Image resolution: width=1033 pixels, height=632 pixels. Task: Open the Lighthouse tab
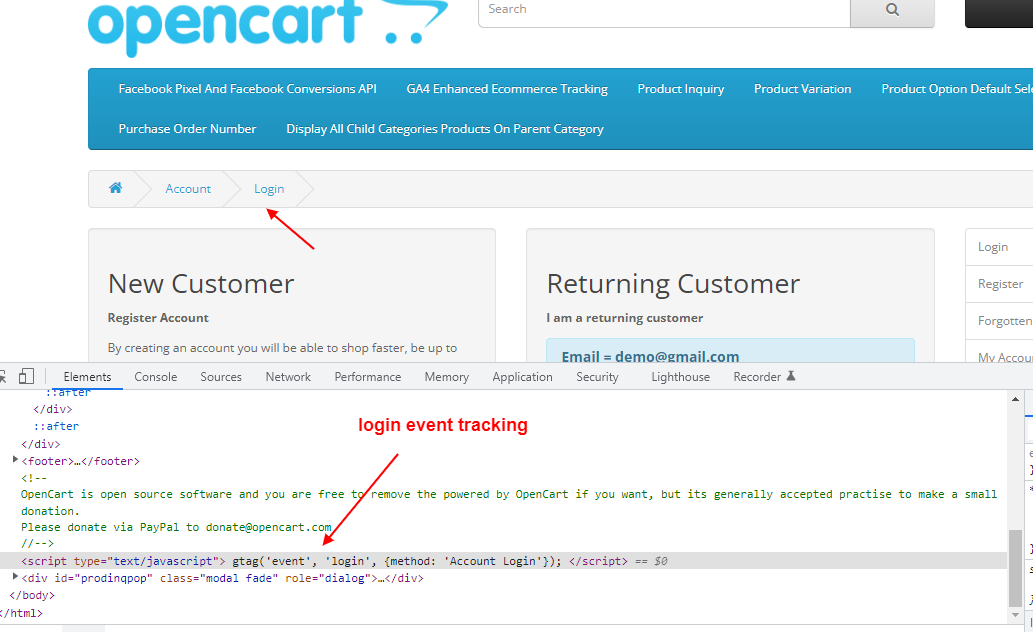pyautogui.click(x=681, y=376)
